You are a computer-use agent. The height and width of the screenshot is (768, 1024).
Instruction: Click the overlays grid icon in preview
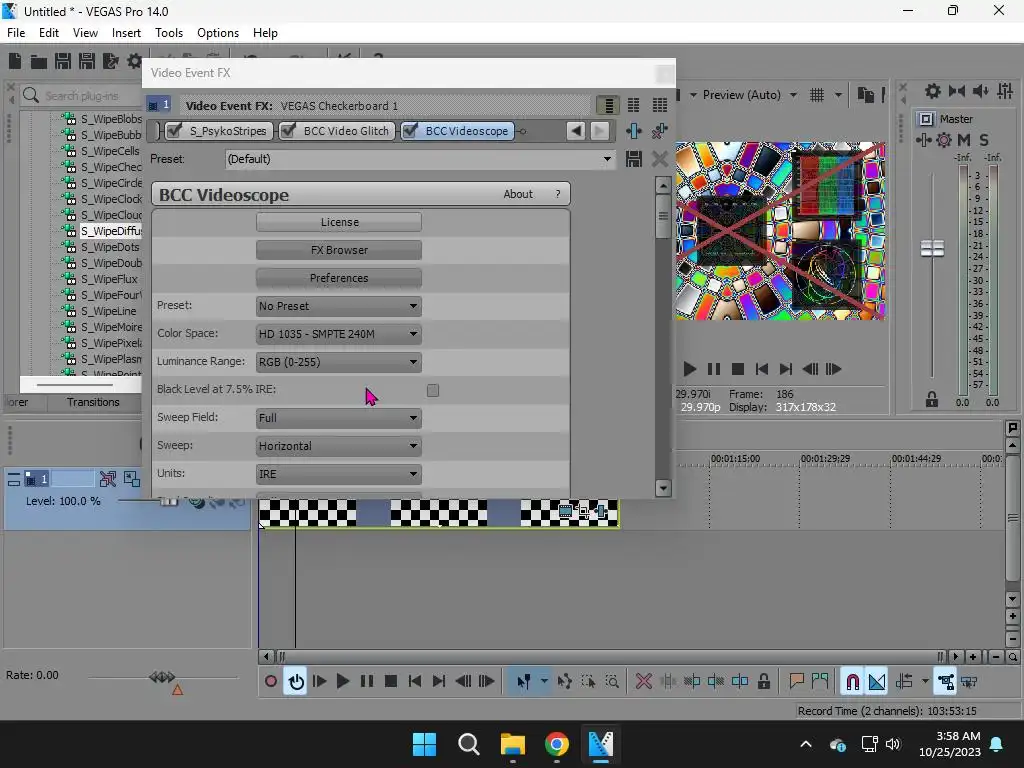817,95
